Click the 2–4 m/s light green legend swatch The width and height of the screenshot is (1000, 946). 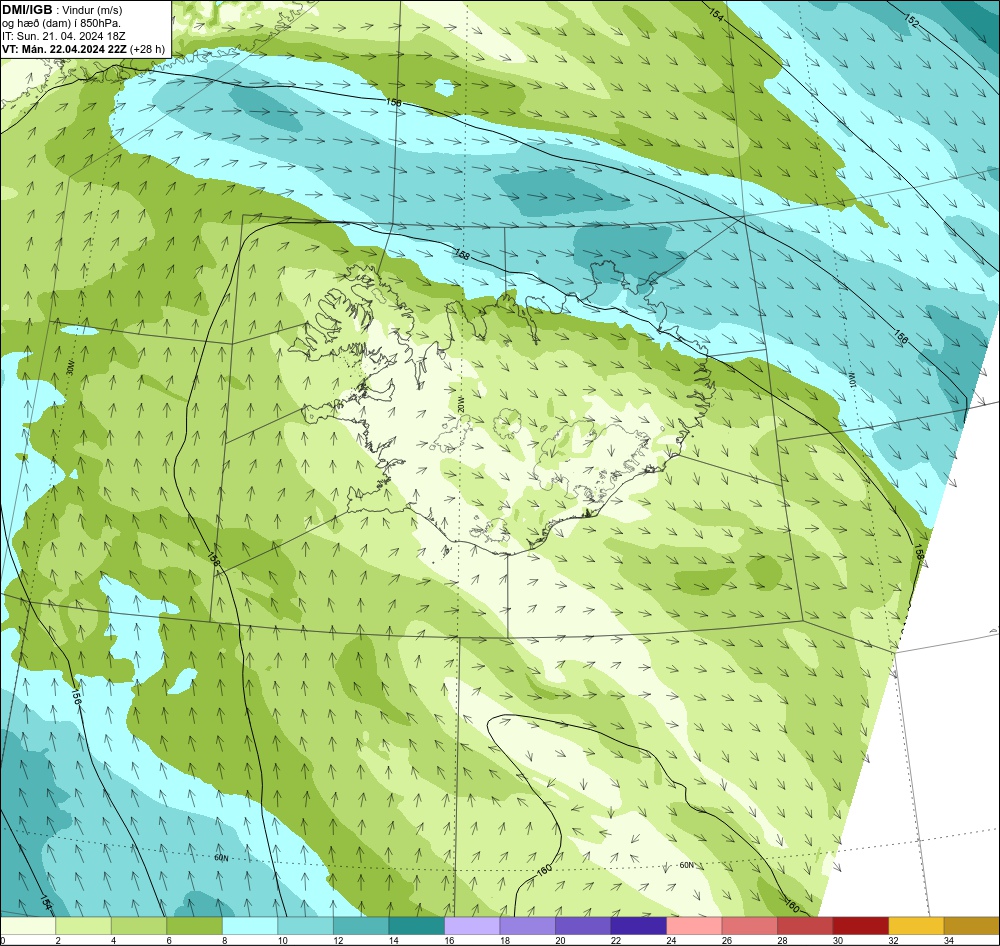pyautogui.click(x=84, y=926)
